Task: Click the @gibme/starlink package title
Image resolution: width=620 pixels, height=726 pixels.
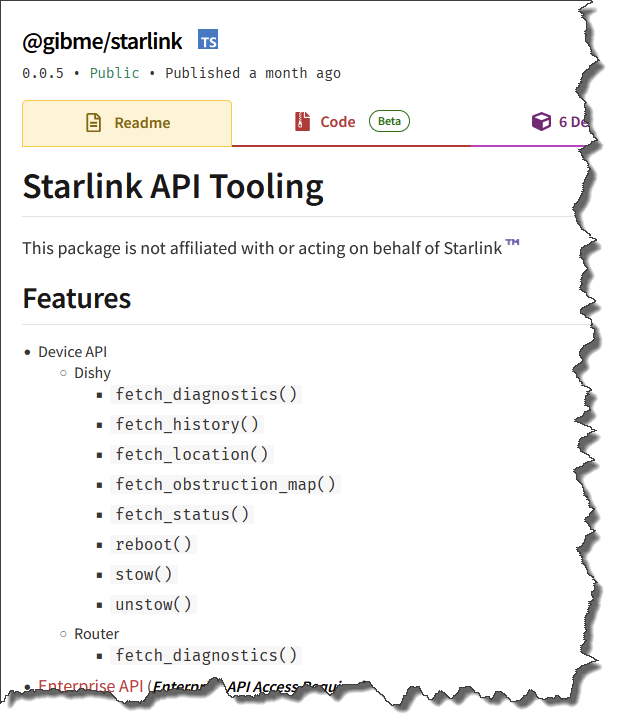Action: [102, 41]
